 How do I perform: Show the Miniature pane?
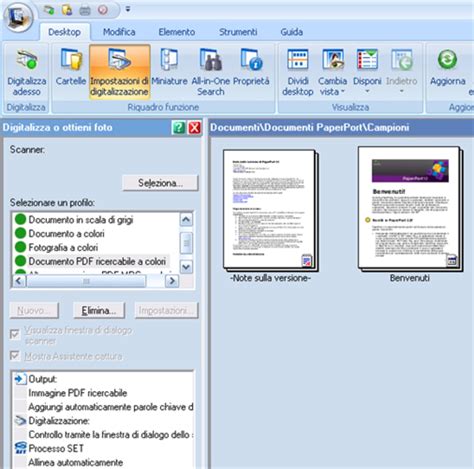(169, 67)
